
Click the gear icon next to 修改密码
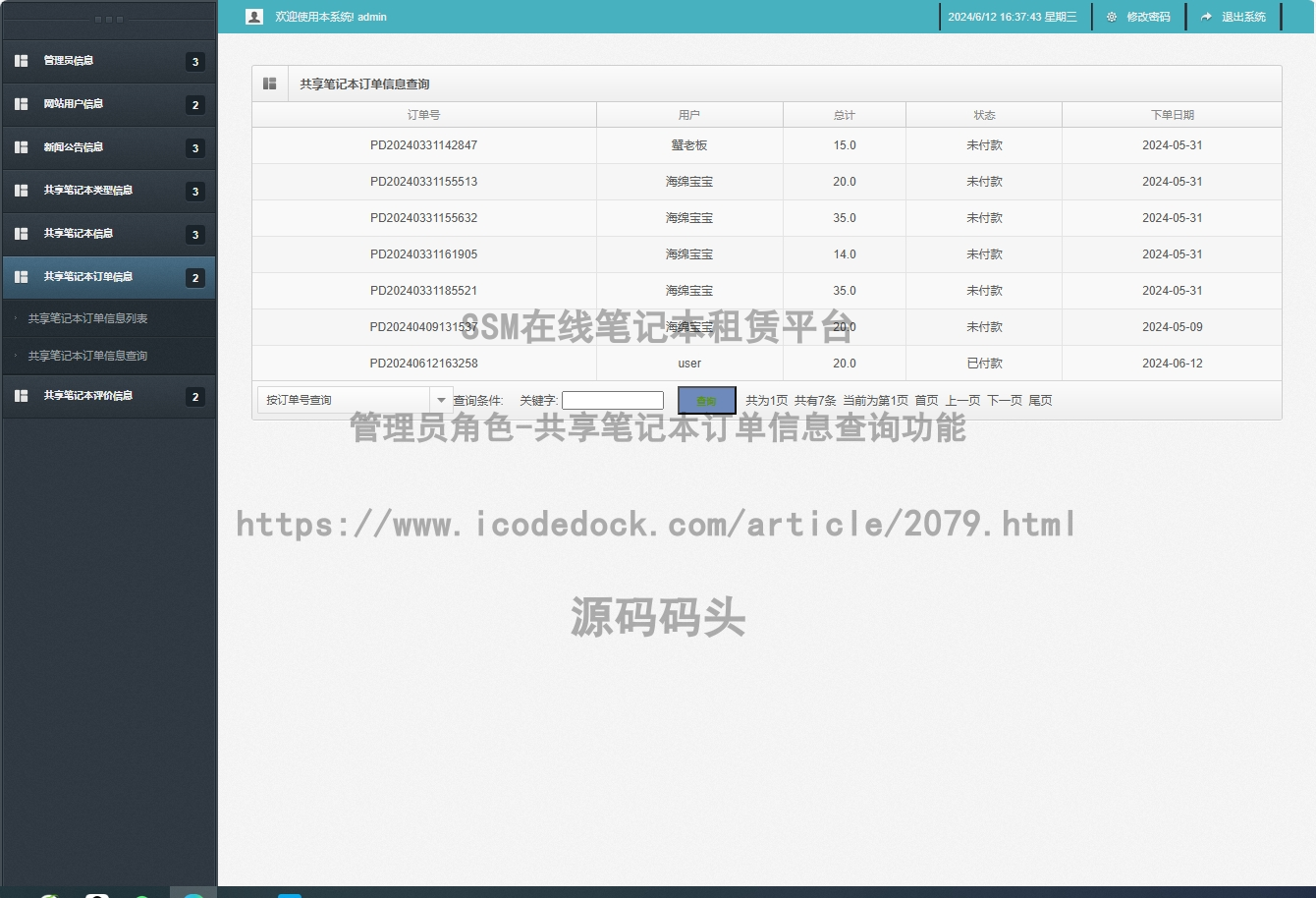pyautogui.click(x=1112, y=17)
